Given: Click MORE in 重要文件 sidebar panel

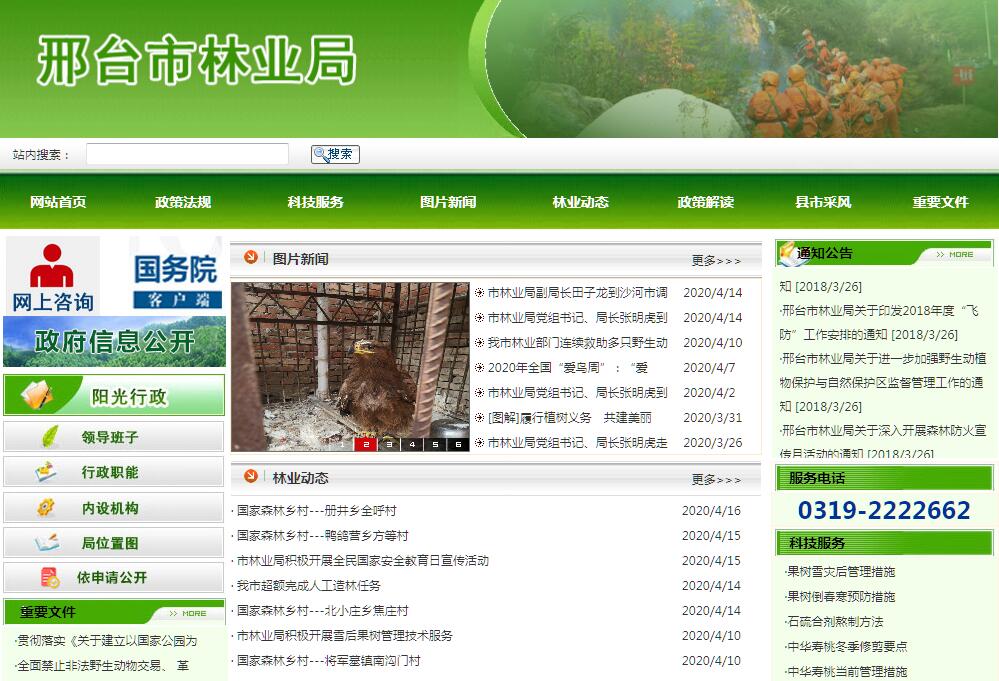Looking at the screenshot, I should click(x=188, y=613).
